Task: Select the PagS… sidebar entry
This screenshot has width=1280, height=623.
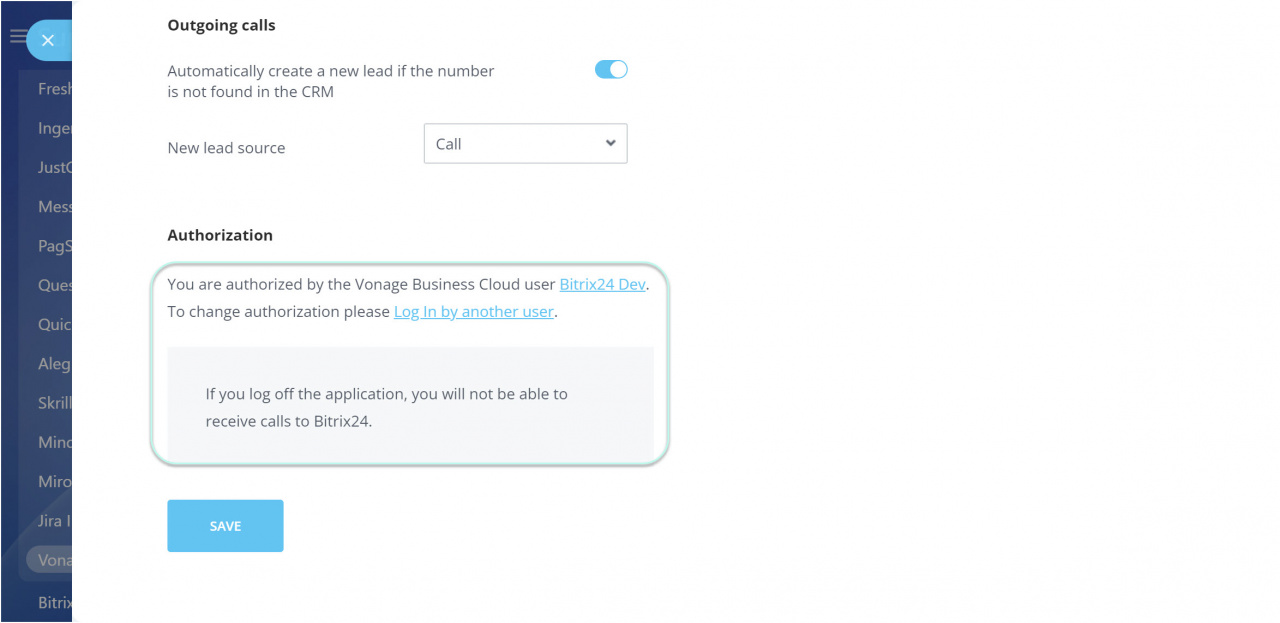Action: coord(54,246)
